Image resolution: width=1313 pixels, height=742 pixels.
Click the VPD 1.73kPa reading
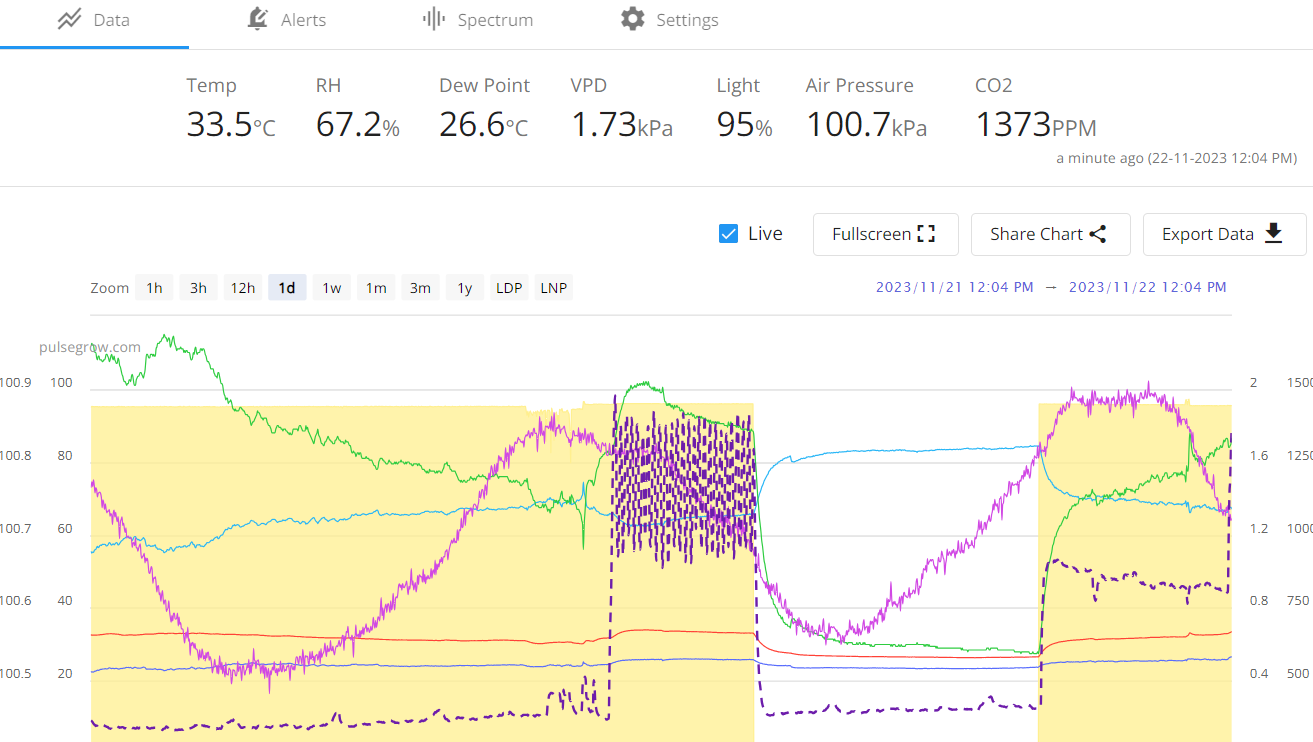[622, 109]
